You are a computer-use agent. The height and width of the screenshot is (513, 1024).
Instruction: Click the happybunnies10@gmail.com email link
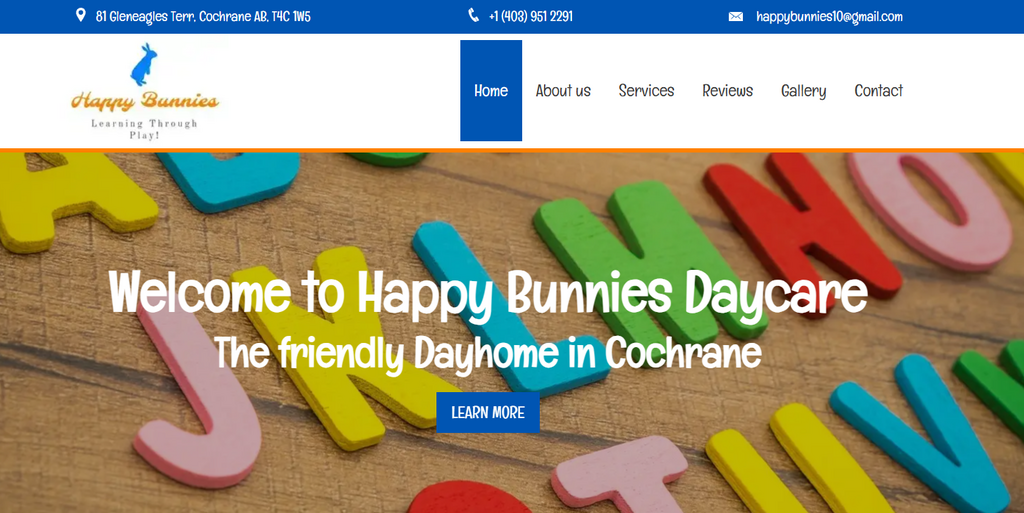point(829,17)
